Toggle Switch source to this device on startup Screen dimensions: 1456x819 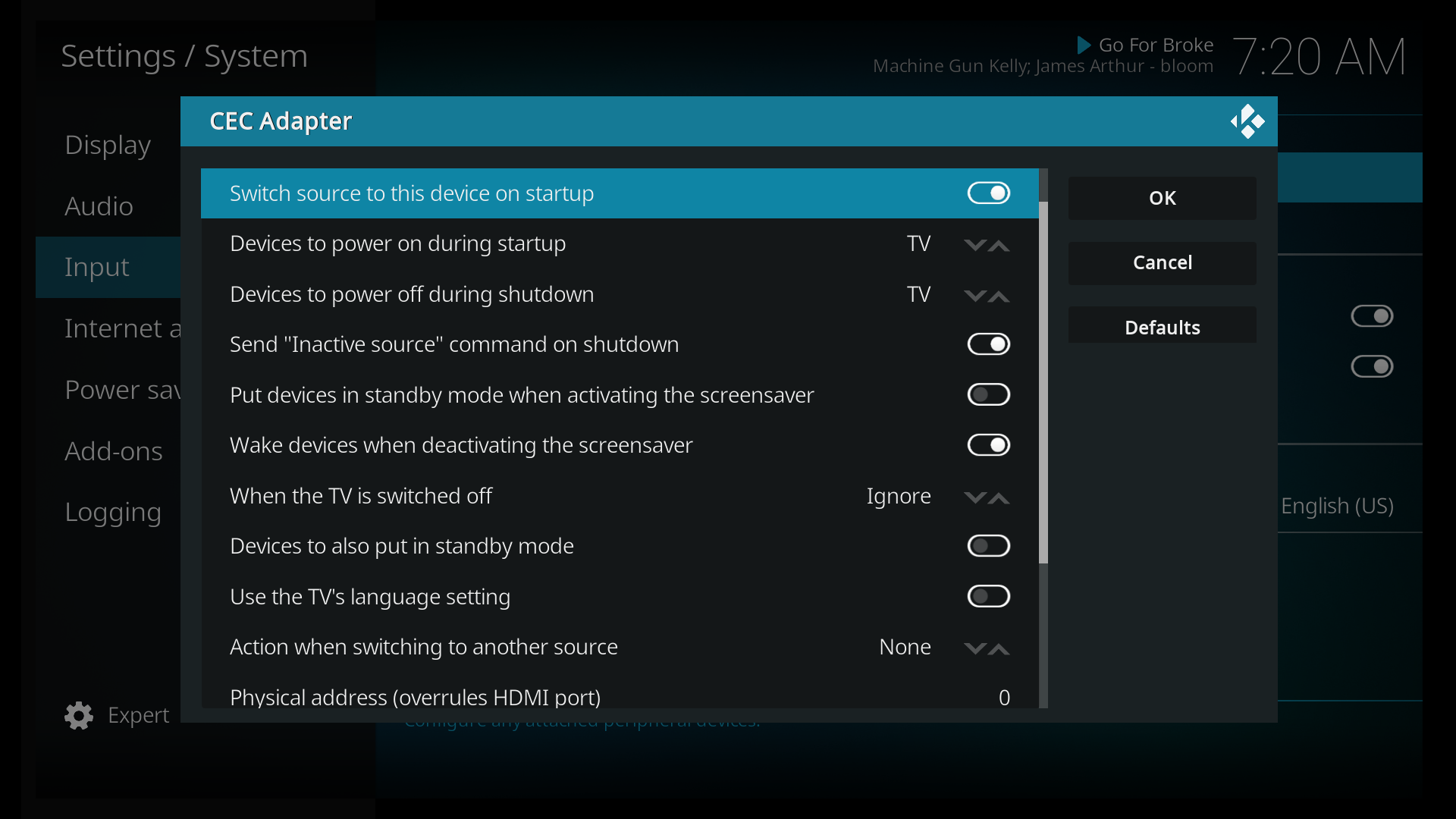[x=988, y=193]
